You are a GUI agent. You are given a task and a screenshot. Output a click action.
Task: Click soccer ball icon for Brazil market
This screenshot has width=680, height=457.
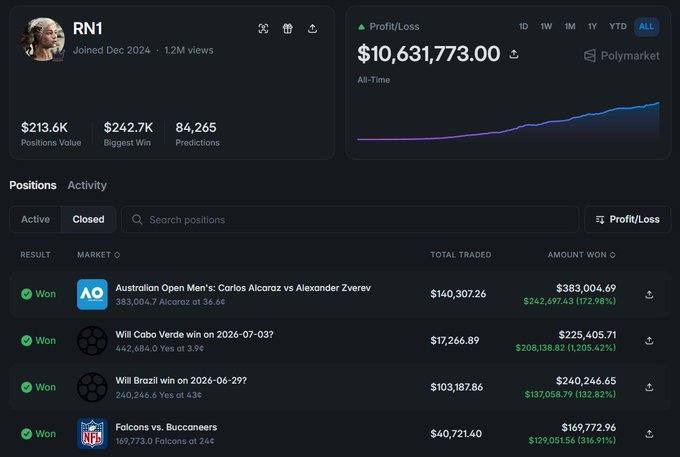[x=92, y=387]
